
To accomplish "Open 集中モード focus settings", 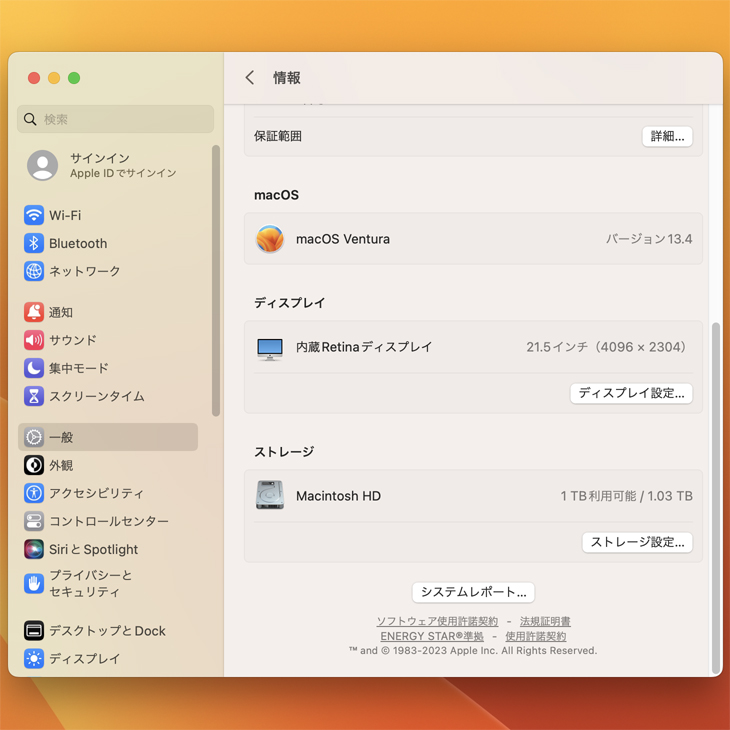I will (x=78, y=368).
